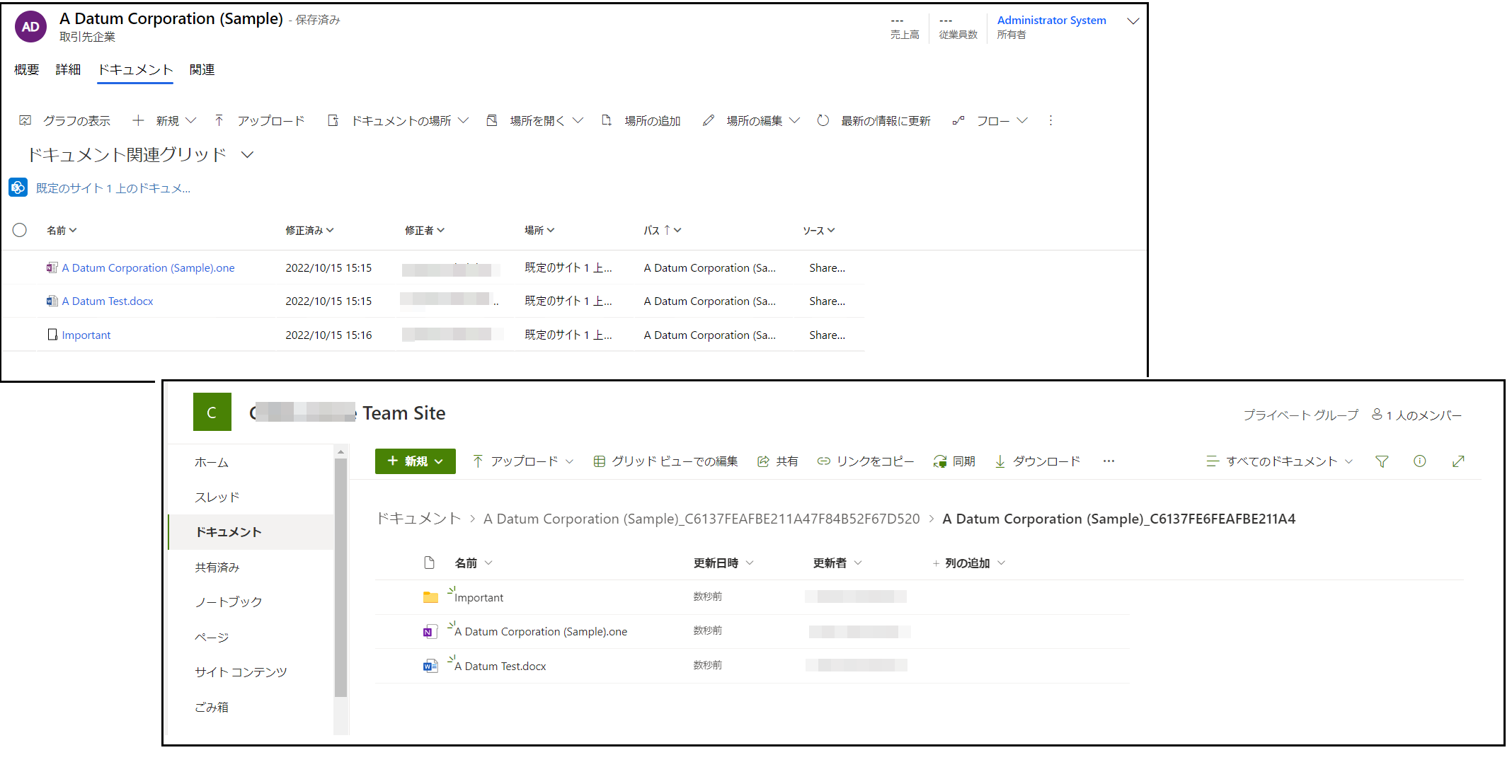
Task: Open スレッド in SharePoint sidebar
Action: coord(217,497)
